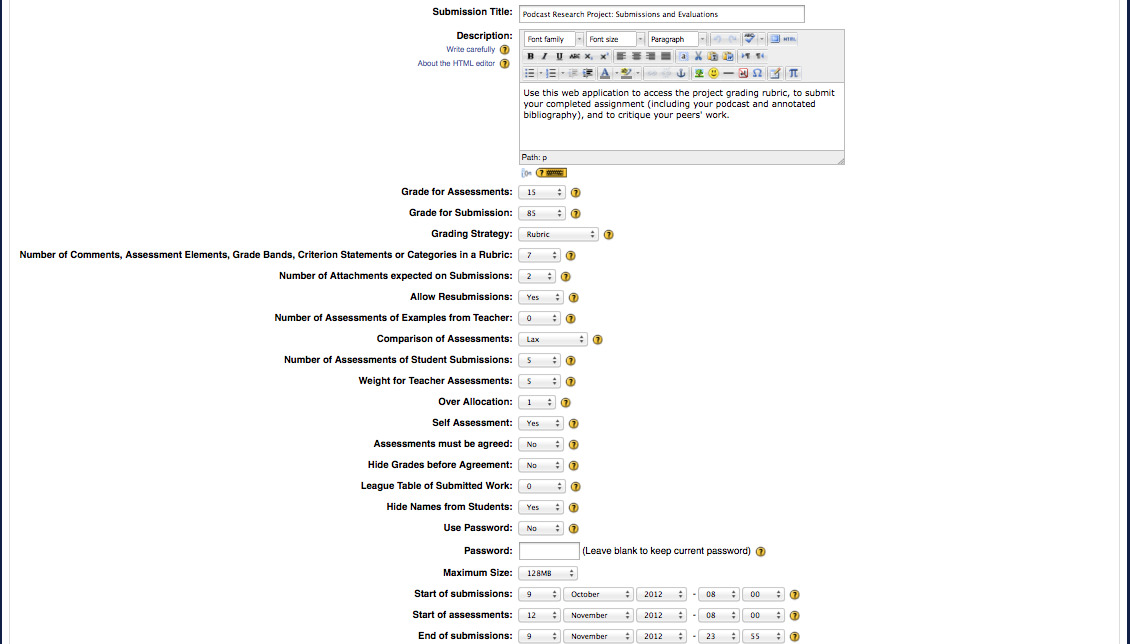This screenshot has width=1130, height=644.
Task: Insert an emoticon with the smiley icon
Action: (x=713, y=73)
